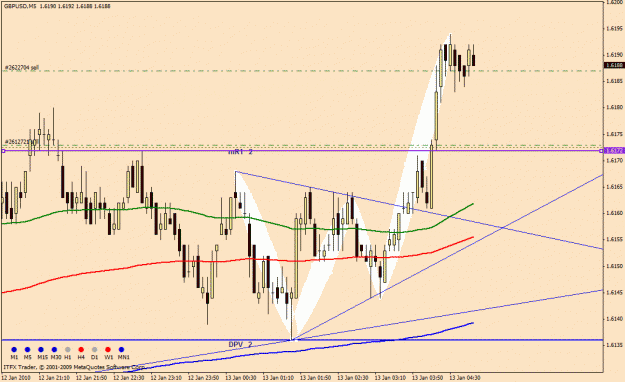Click the blue M5 timeframe dot
This screenshot has height=382, width=625.
pos(28,350)
